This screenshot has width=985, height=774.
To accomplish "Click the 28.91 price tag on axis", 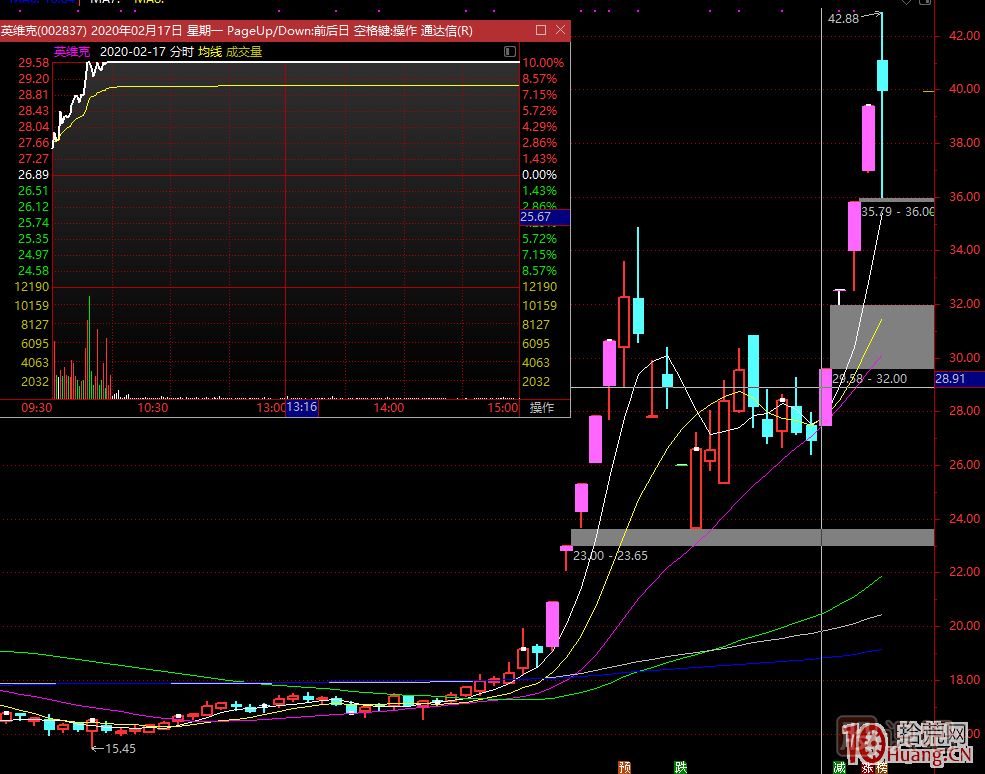I will point(948,379).
